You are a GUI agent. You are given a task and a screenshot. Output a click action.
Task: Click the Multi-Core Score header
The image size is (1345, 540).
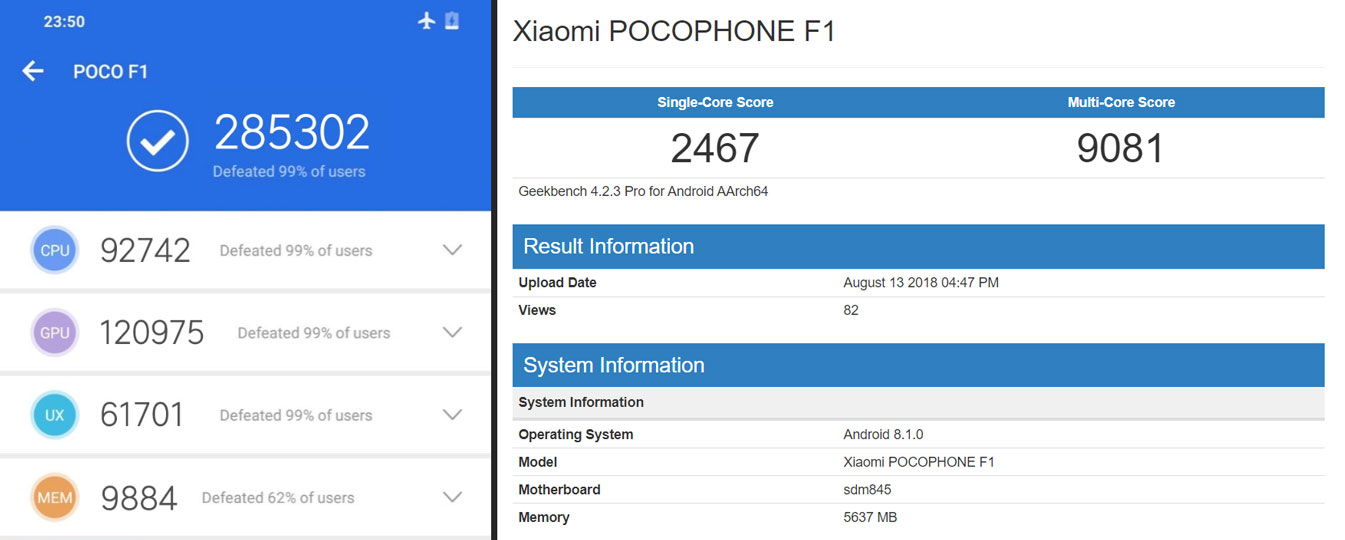(x=1121, y=102)
